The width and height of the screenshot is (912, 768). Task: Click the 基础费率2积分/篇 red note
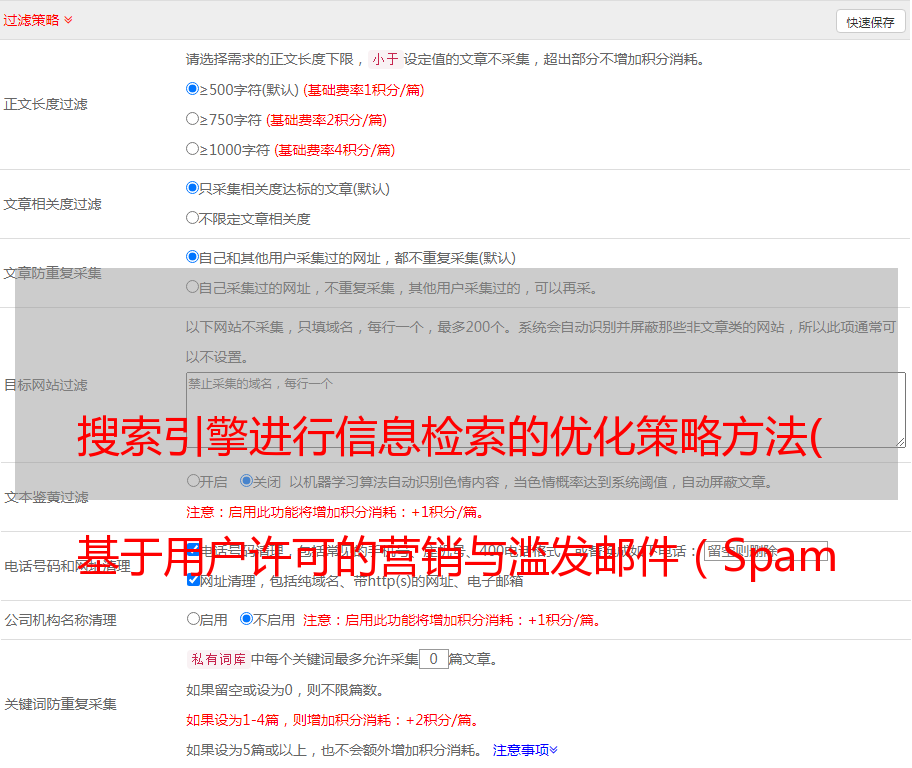coord(327,120)
